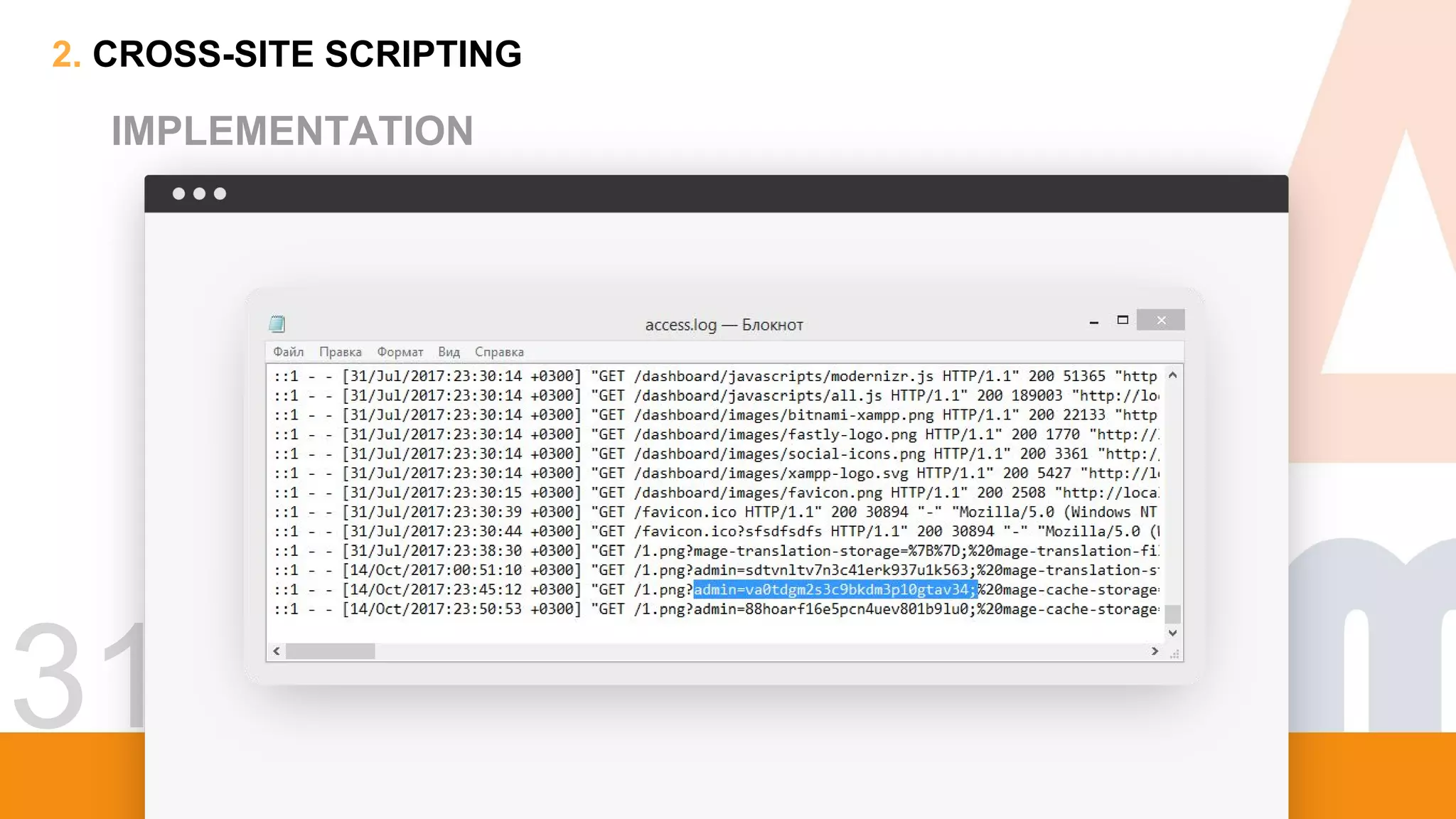Image resolution: width=1456 pixels, height=819 pixels.
Task: Open the Правка menu
Action: click(x=340, y=352)
